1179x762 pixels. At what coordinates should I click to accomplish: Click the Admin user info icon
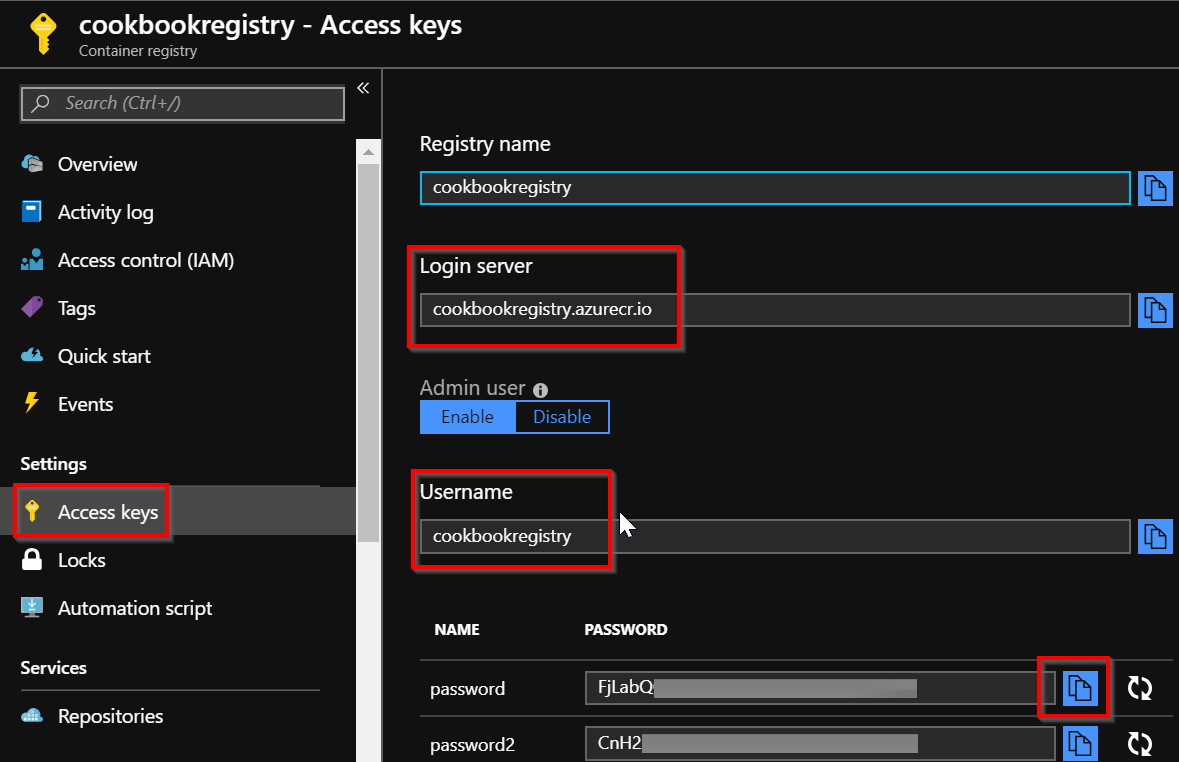click(x=540, y=390)
